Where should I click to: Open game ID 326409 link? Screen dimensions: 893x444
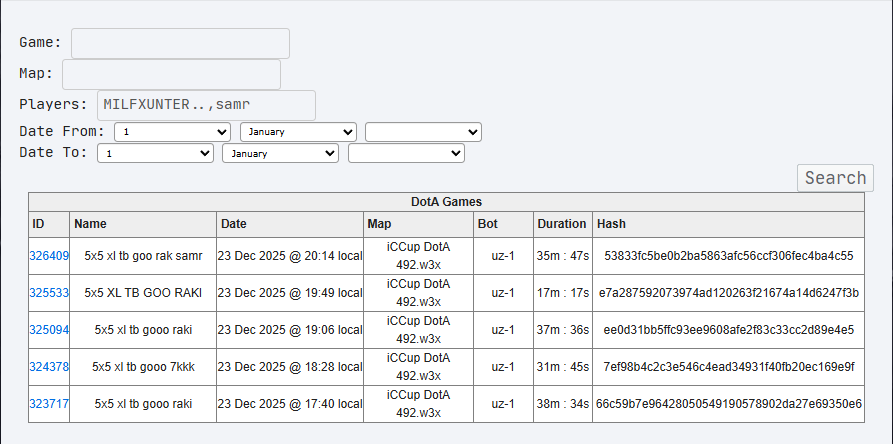49,256
